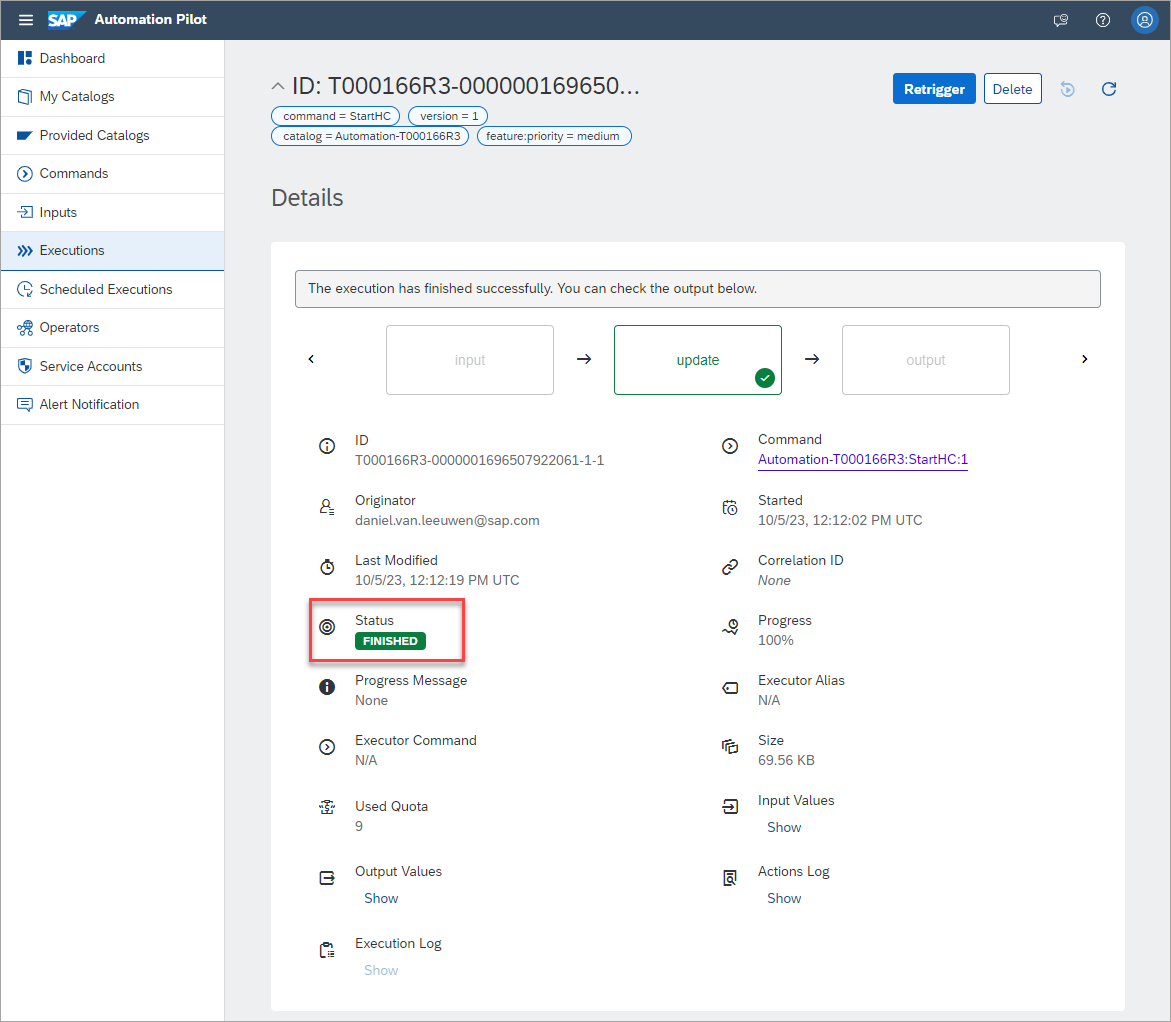Click the 'version = 1' tag
The height and width of the screenshot is (1022, 1171).
tap(448, 116)
